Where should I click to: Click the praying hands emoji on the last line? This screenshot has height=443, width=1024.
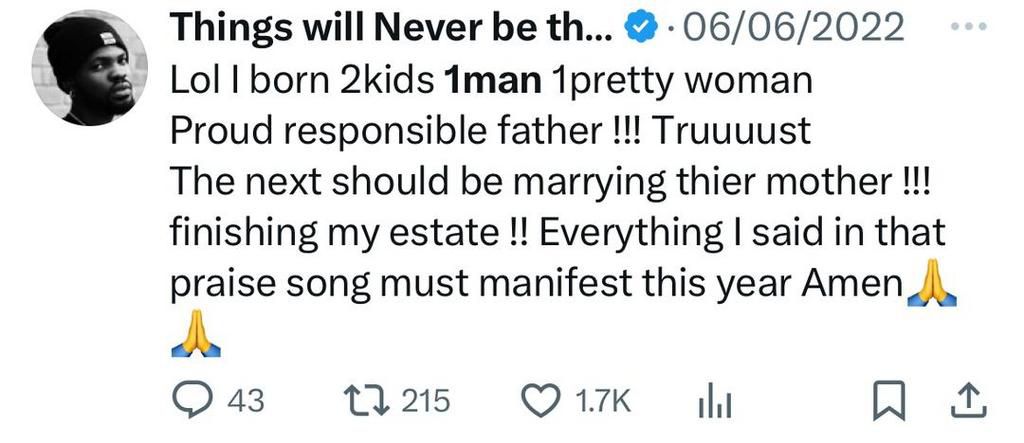point(193,337)
